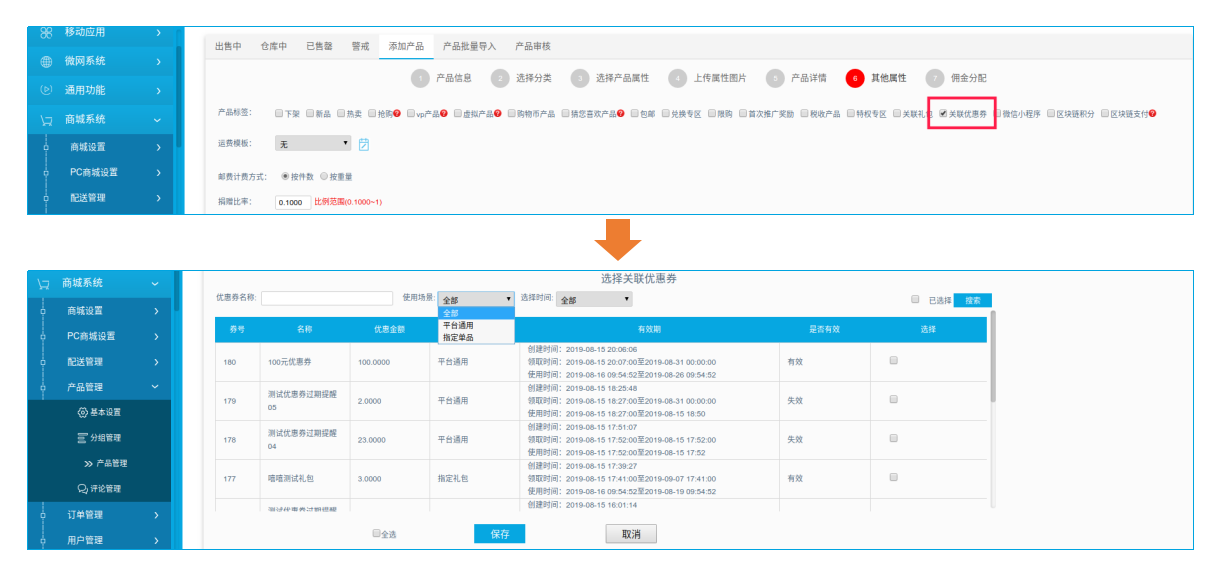Click the arrows icon beside 产品管理 submenu

(89, 463)
